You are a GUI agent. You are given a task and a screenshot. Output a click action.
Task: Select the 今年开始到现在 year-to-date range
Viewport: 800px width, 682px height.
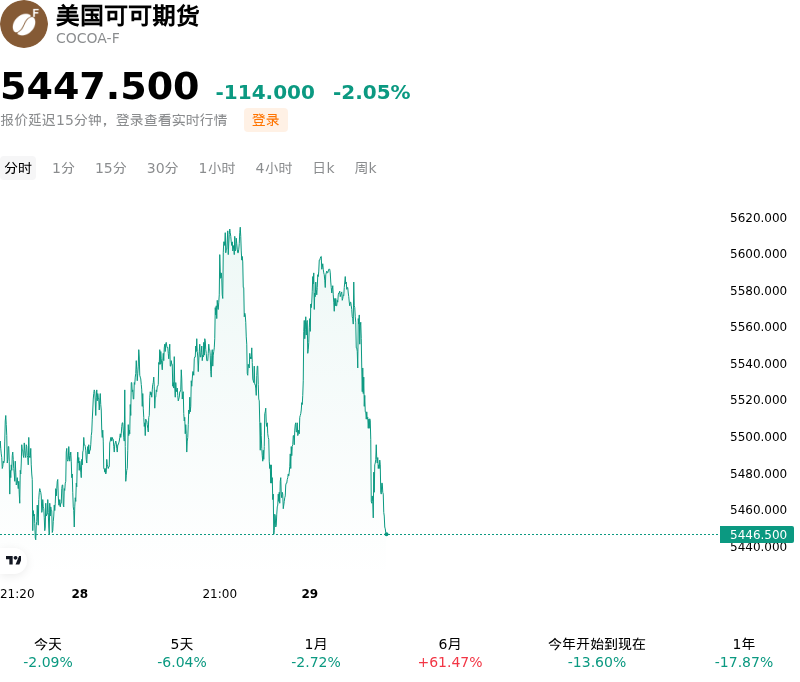pos(597,653)
